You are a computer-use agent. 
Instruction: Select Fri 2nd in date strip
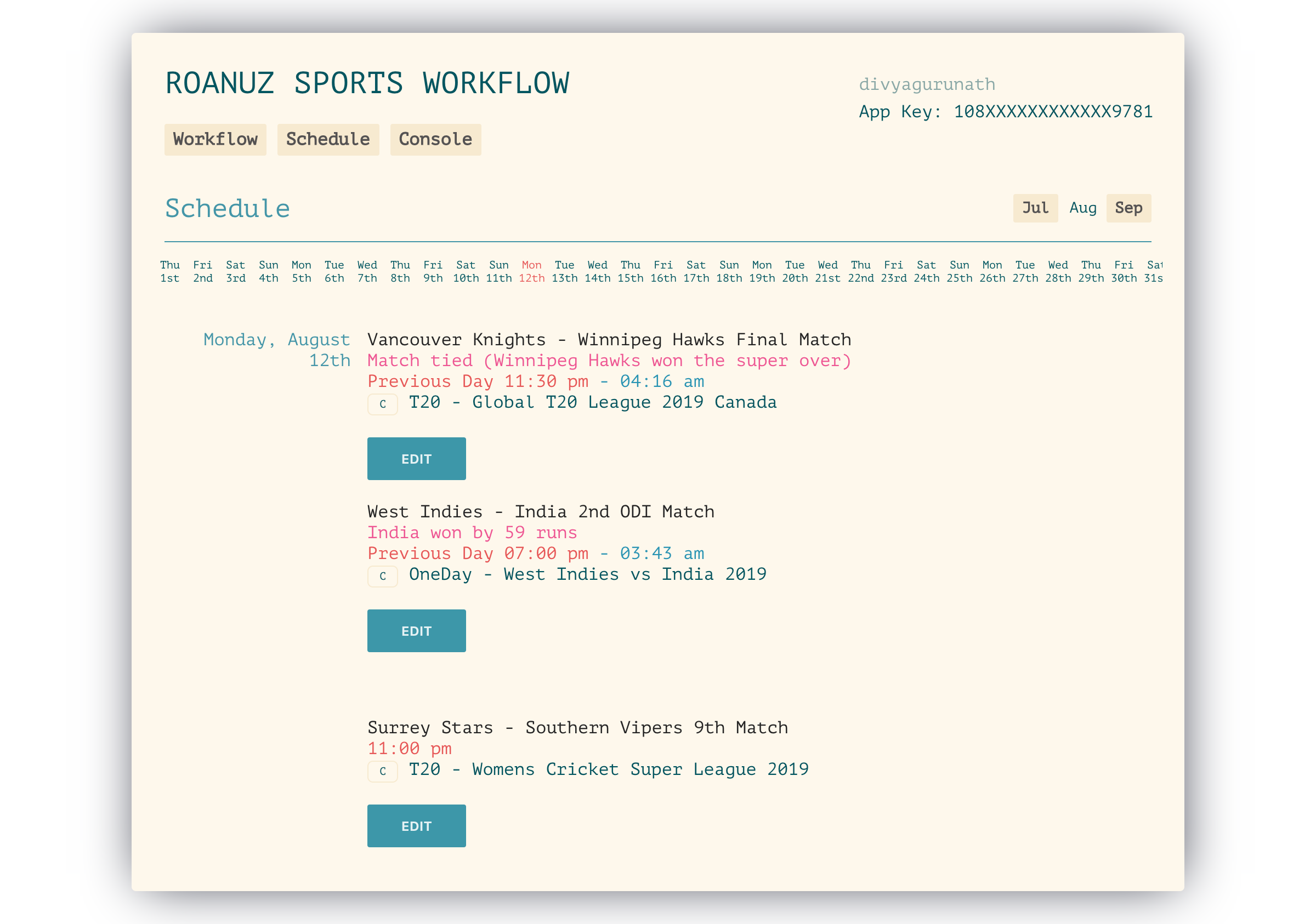(202, 271)
